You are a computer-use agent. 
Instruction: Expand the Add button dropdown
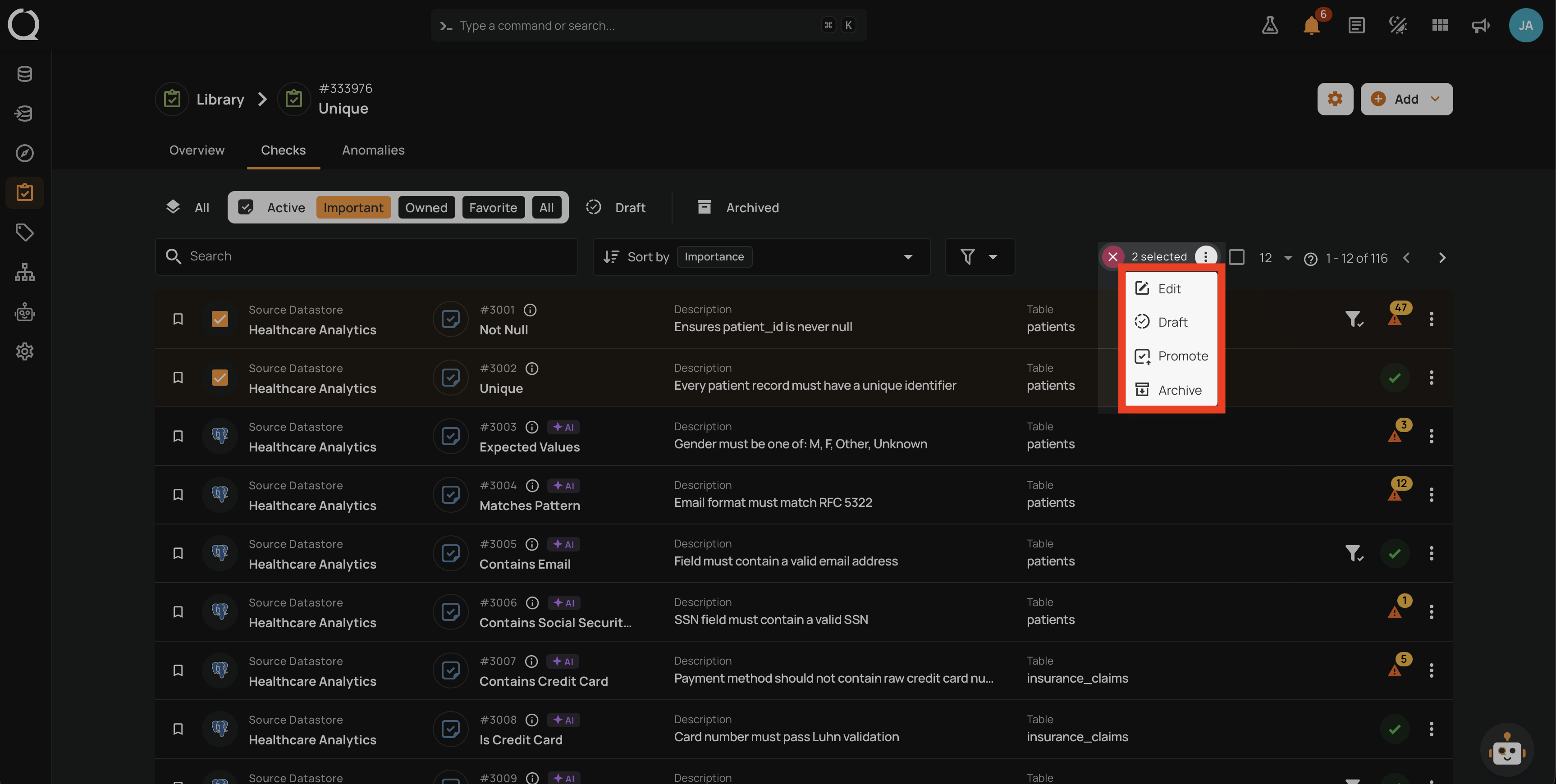point(1436,99)
